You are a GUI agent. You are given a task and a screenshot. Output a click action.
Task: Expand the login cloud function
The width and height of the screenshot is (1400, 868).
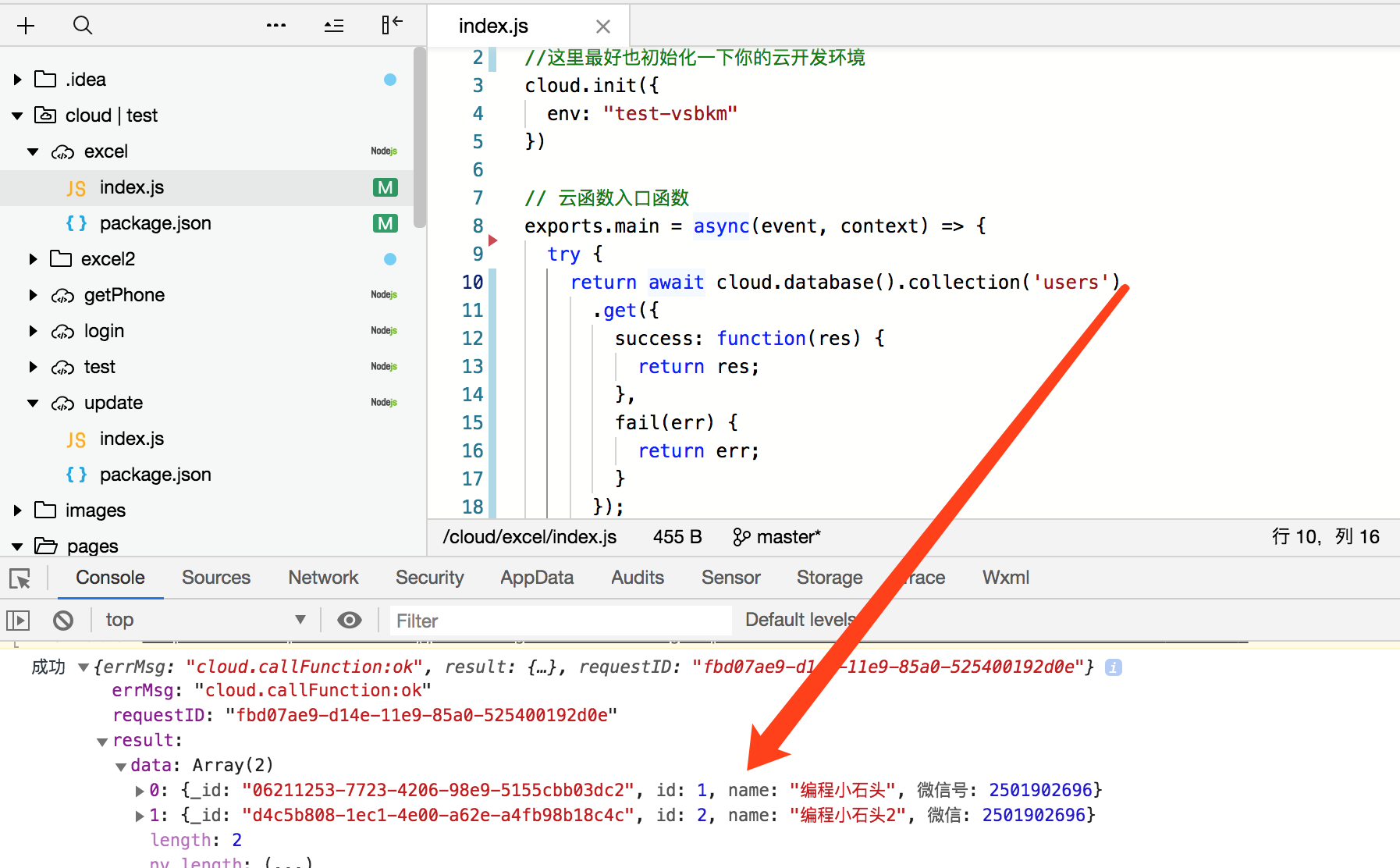[x=34, y=331]
